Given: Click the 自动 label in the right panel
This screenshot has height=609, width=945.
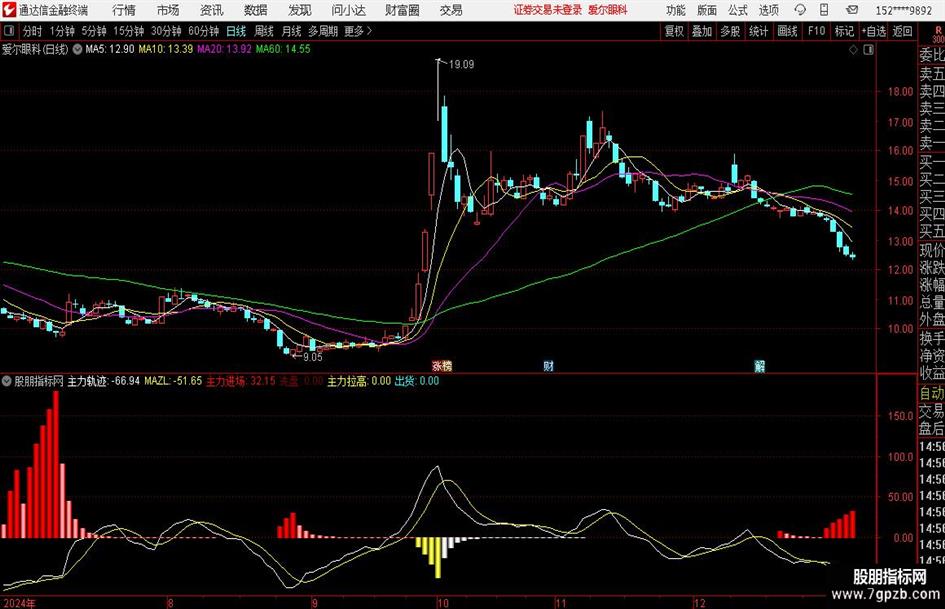Looking at the screenshot, I should click(x=932, y=393).
